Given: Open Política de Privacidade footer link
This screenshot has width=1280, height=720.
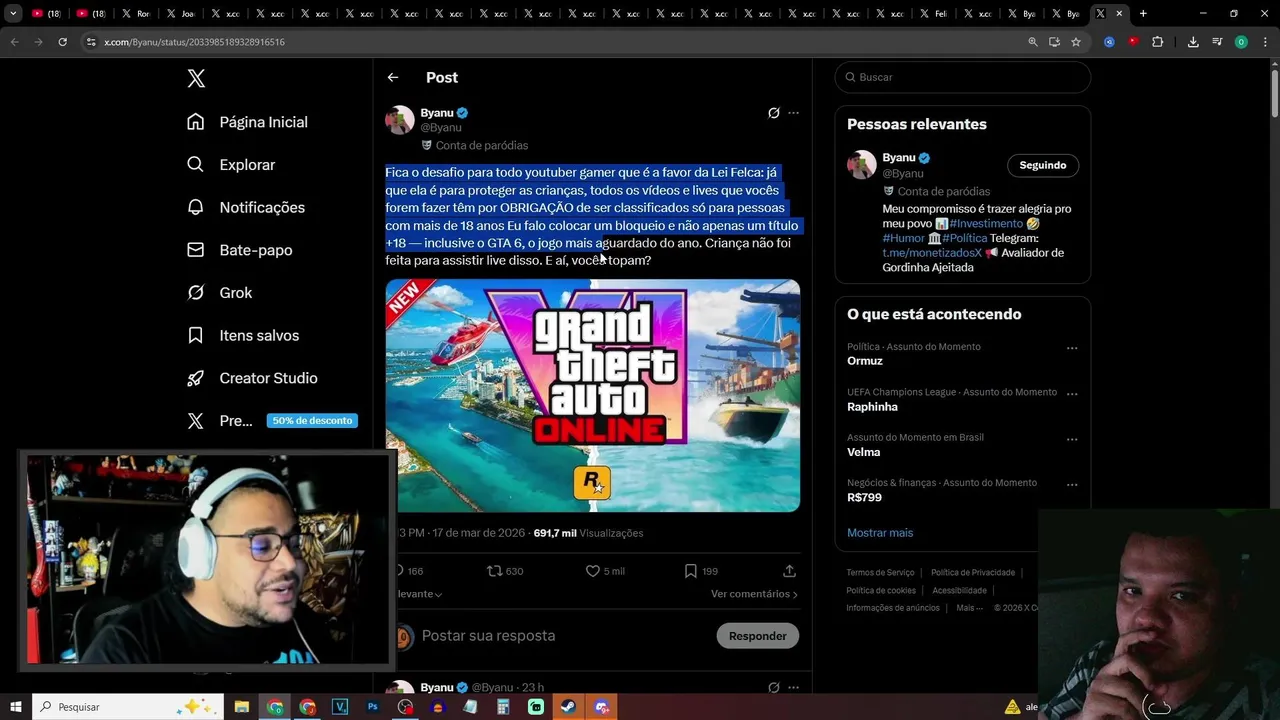Looking at the screenshot, I should coord(973,573).
